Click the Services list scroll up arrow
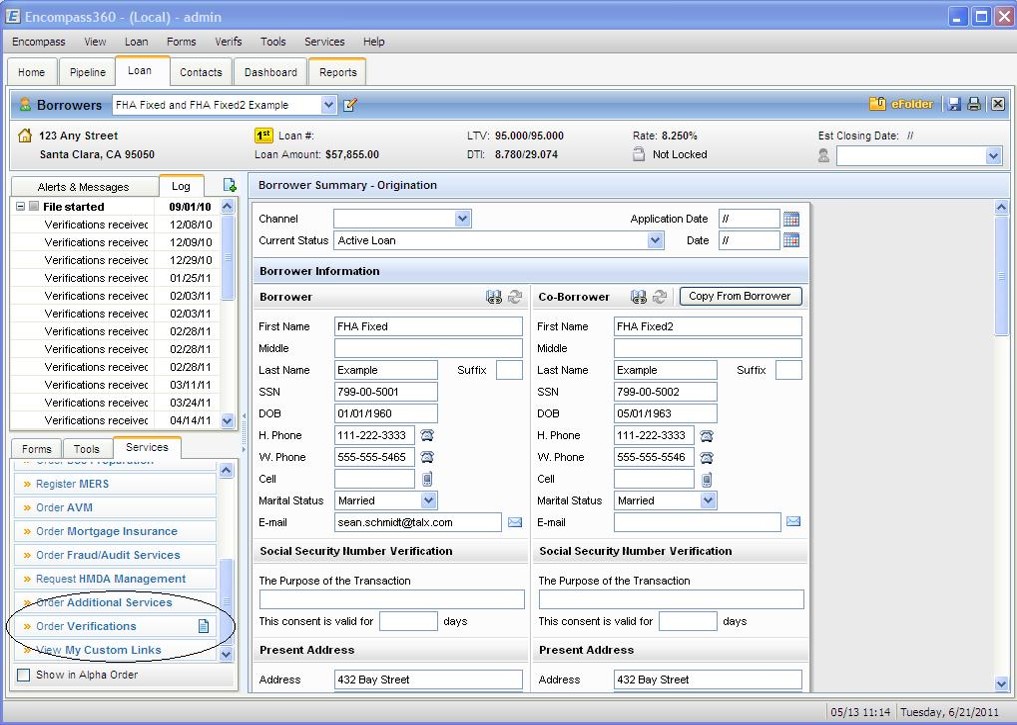 226,470
